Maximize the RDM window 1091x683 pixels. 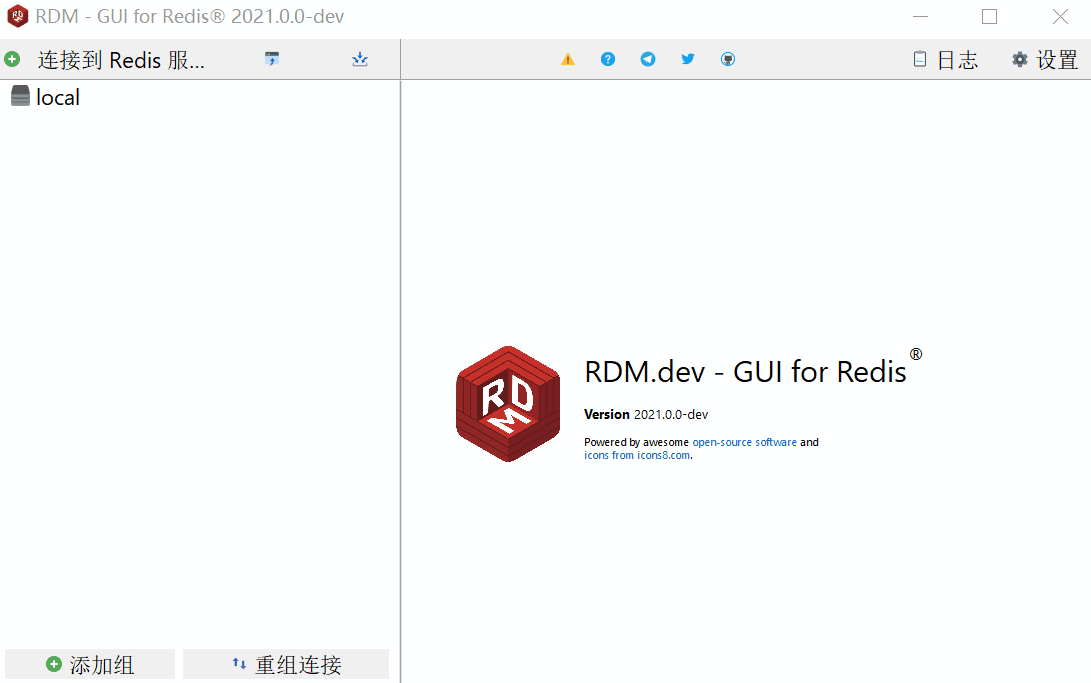989,17
